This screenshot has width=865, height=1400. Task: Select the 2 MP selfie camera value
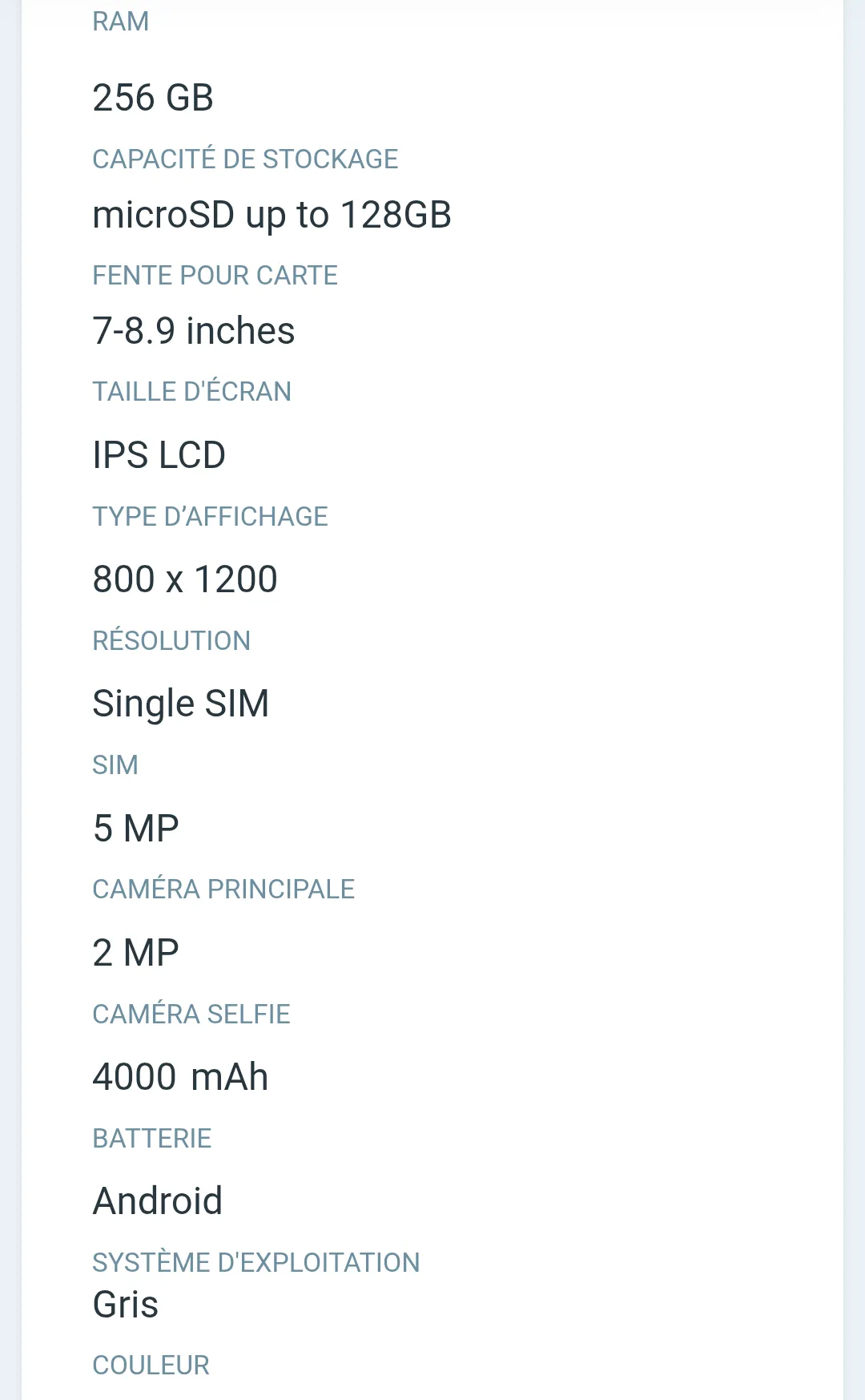pos(136,953)
